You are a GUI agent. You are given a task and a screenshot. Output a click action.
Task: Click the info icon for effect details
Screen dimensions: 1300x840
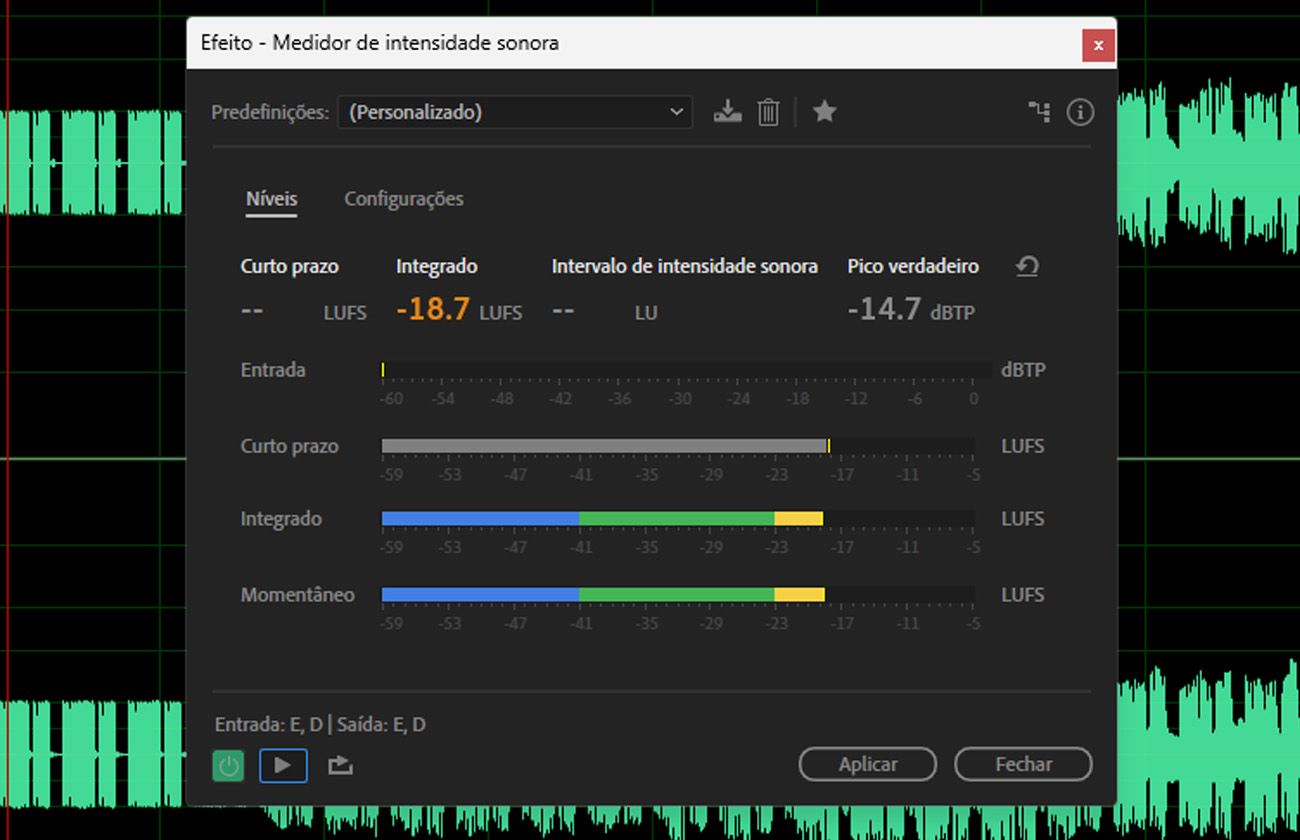pyautogui.click(x=1080, y=112)
